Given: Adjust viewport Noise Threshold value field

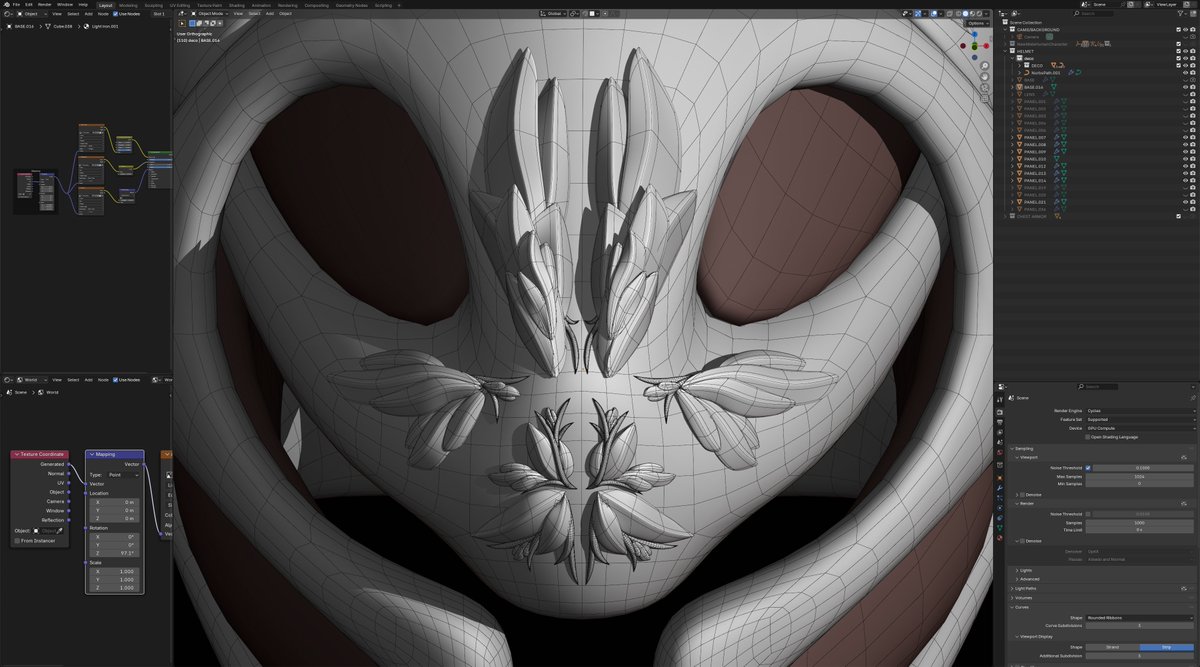Looking at the screenshot, I should 1145,467.
